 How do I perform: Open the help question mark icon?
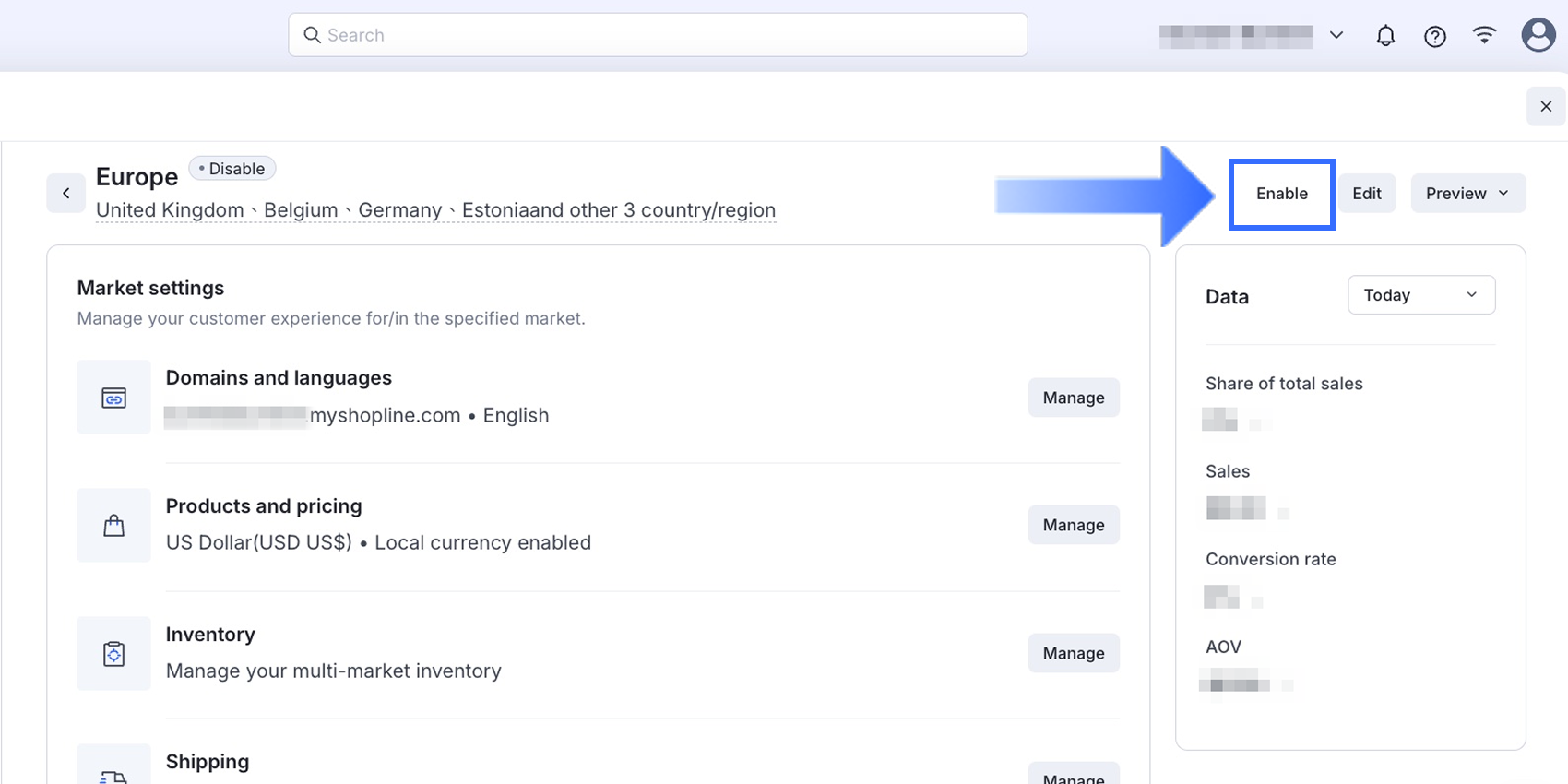point(1434,36)
